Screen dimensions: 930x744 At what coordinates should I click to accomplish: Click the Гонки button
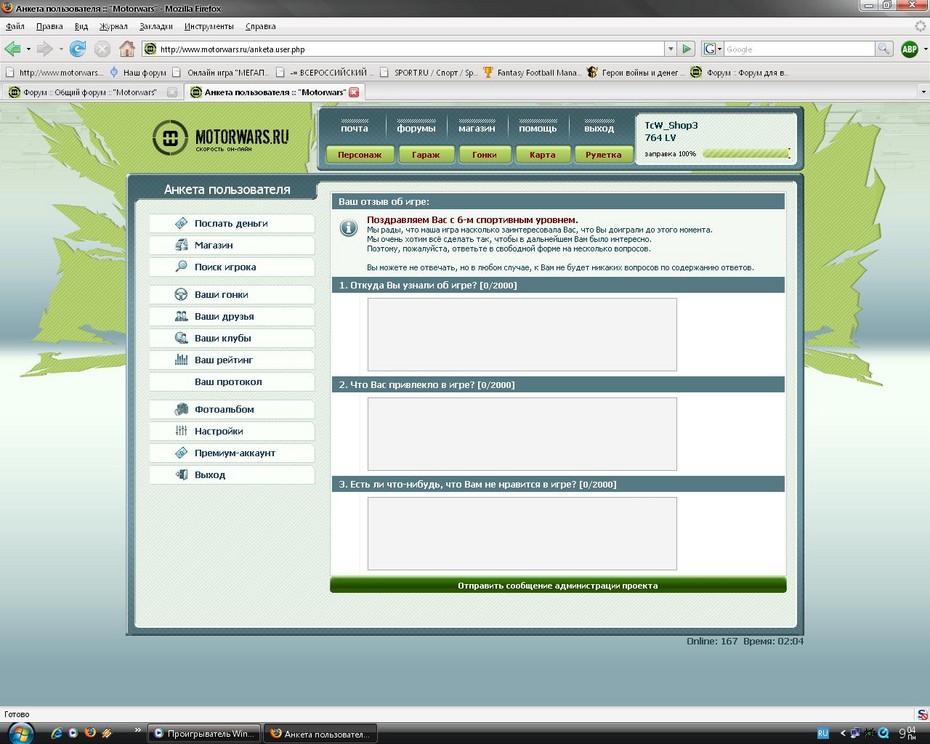click(485, 155)
